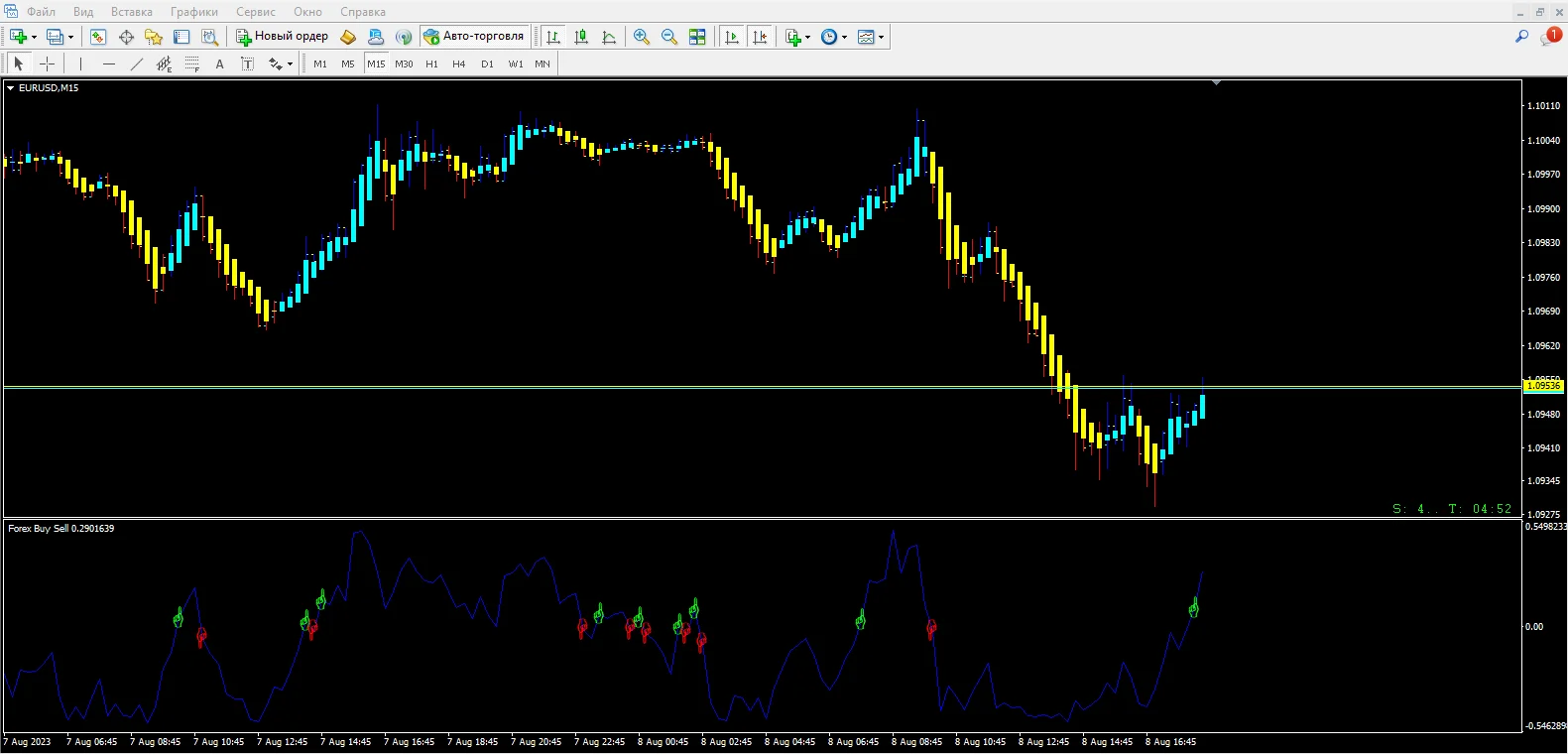Expand the arrows objects dropdown
Image resolution: width=1568 pixels, height=755 pixels.
tap(290, 64)
